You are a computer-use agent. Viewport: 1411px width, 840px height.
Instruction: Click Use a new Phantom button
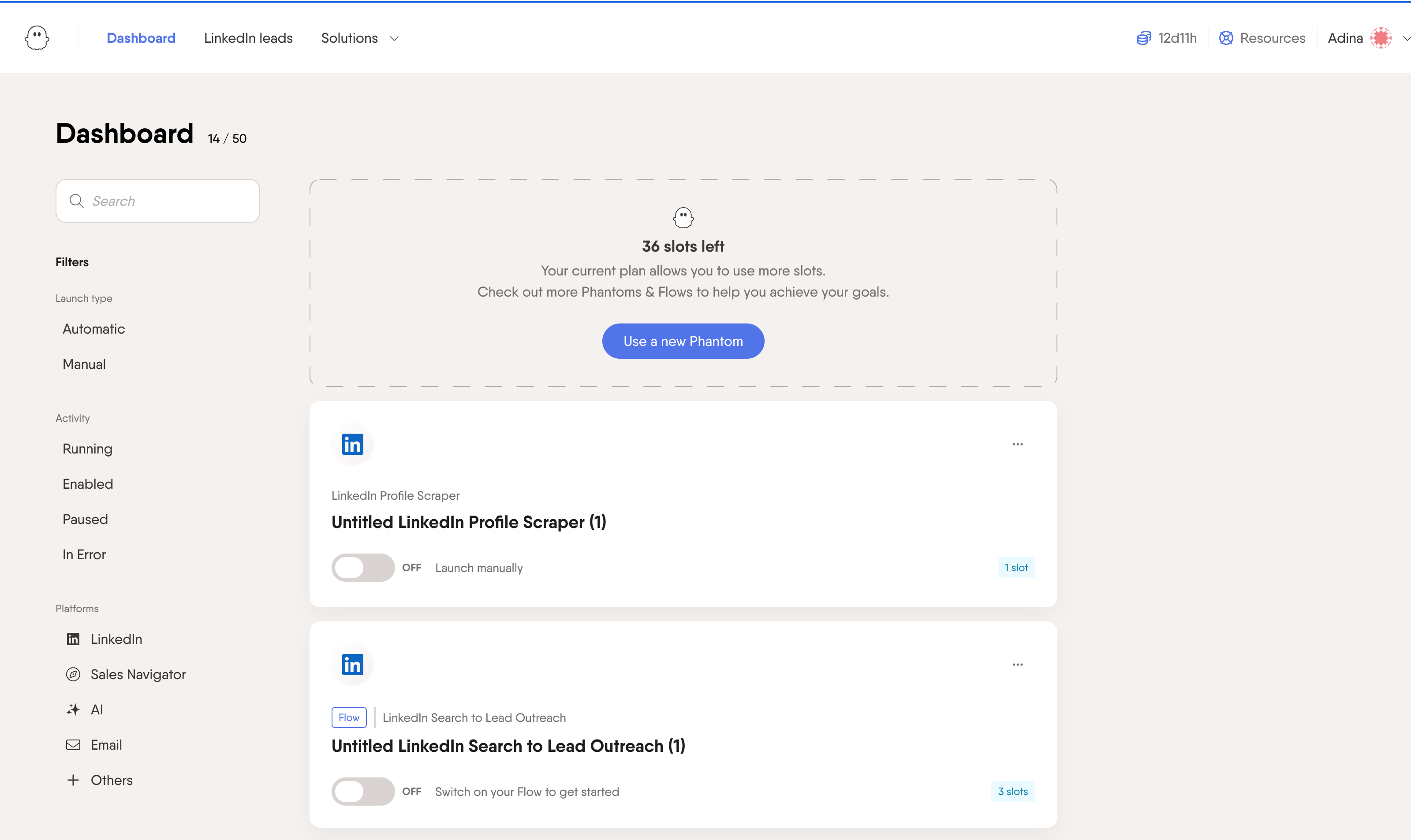683,341
